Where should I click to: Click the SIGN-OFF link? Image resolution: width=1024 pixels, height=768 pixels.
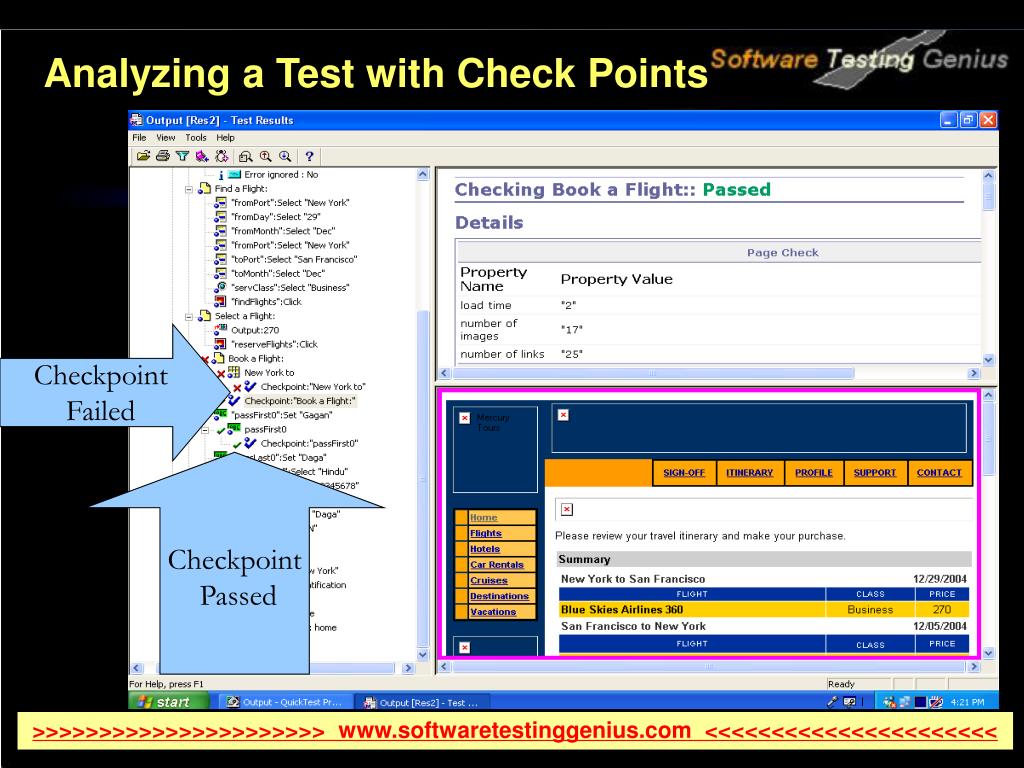click(683, 473)
